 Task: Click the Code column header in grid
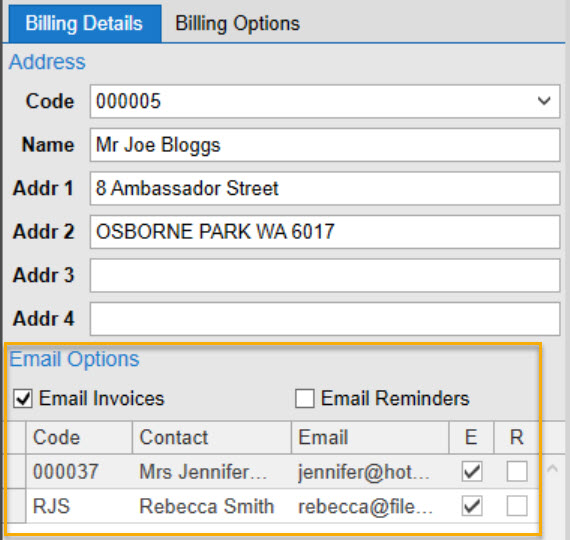(79, 437)
